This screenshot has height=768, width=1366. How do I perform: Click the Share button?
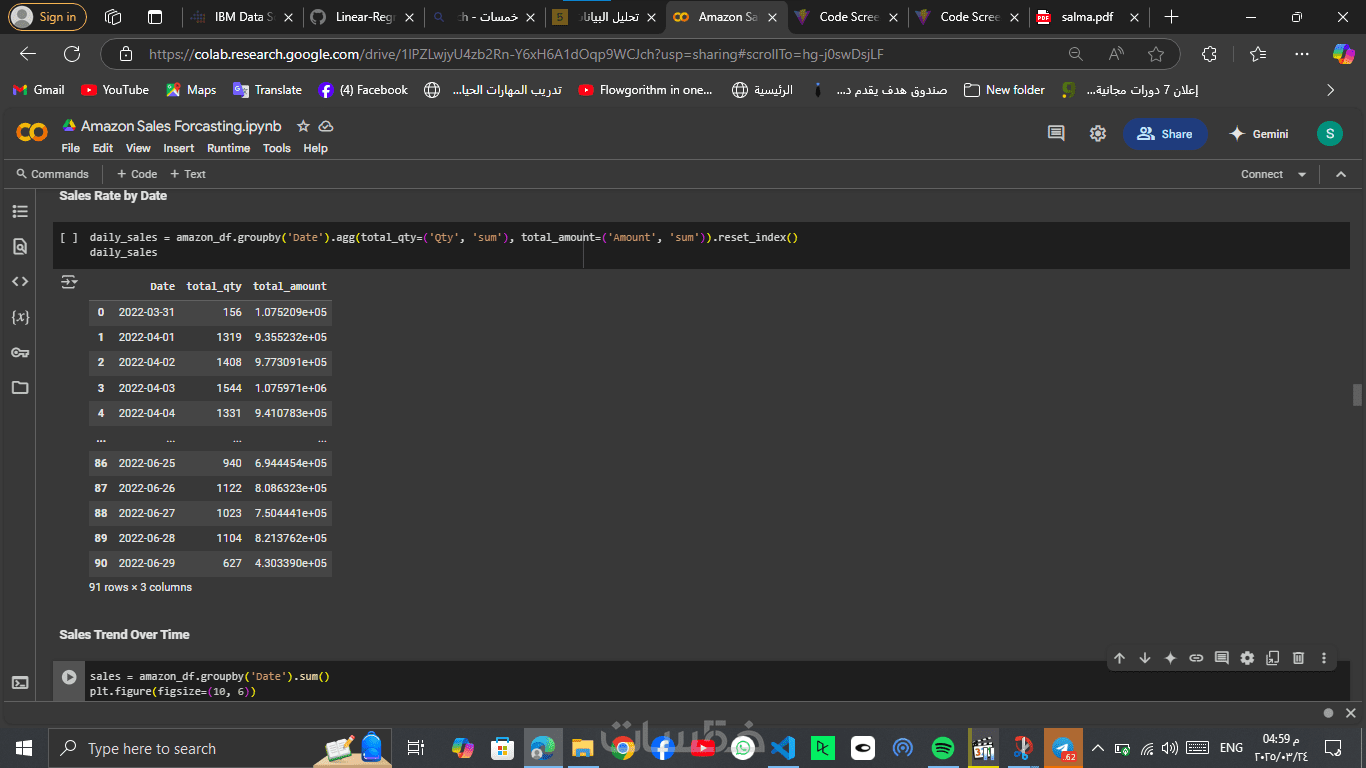point(1165,133)
